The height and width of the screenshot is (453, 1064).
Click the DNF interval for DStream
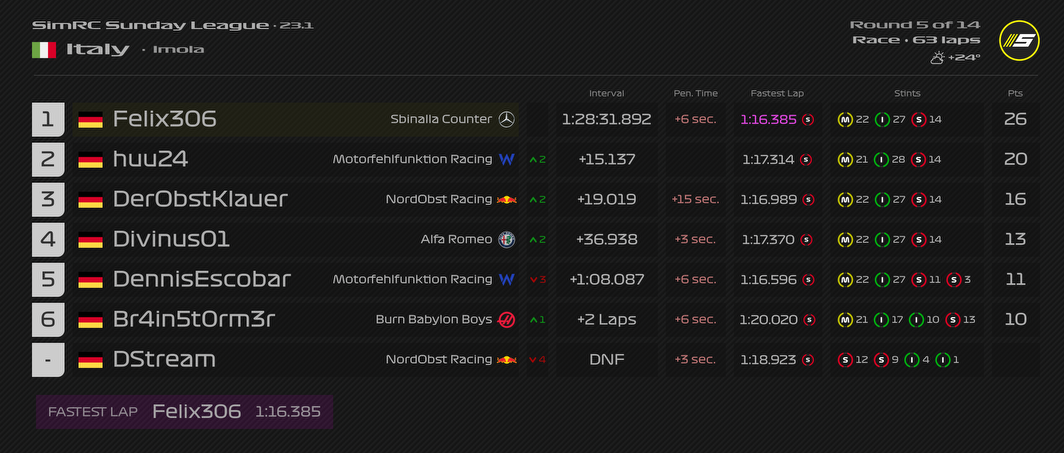coord(606,359)
